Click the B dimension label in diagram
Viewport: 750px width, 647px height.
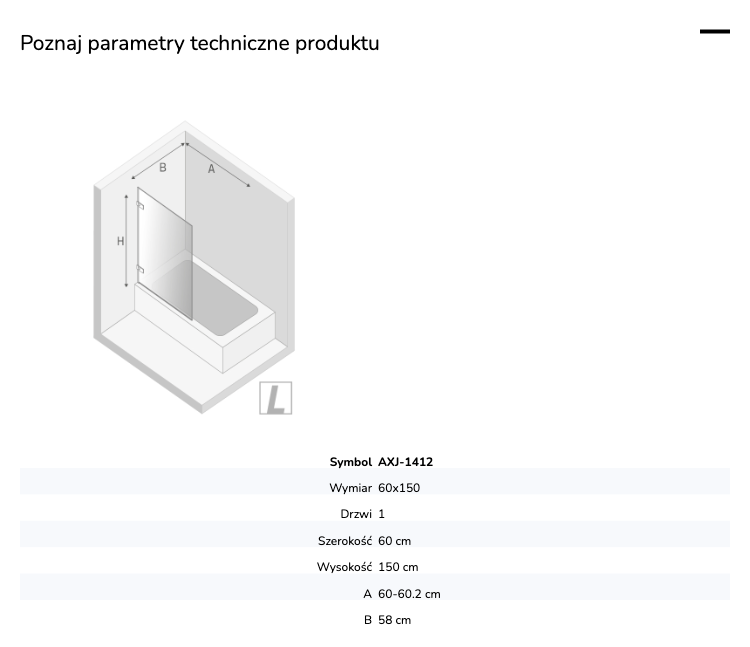[x=163, y=168]
